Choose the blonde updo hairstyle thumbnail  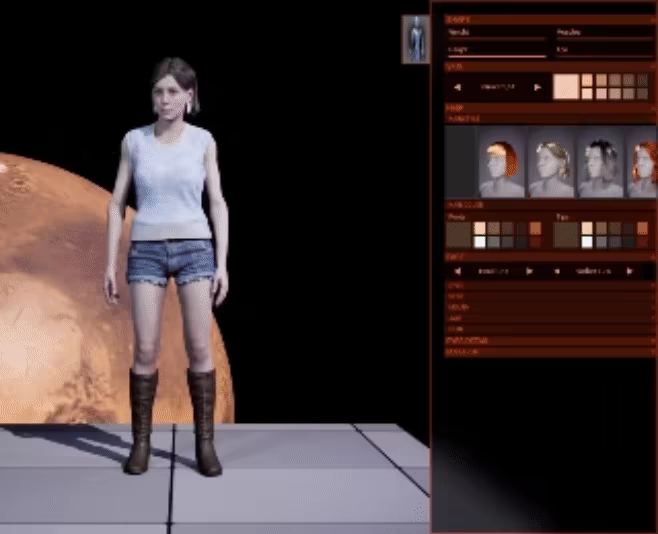(551, 162)
